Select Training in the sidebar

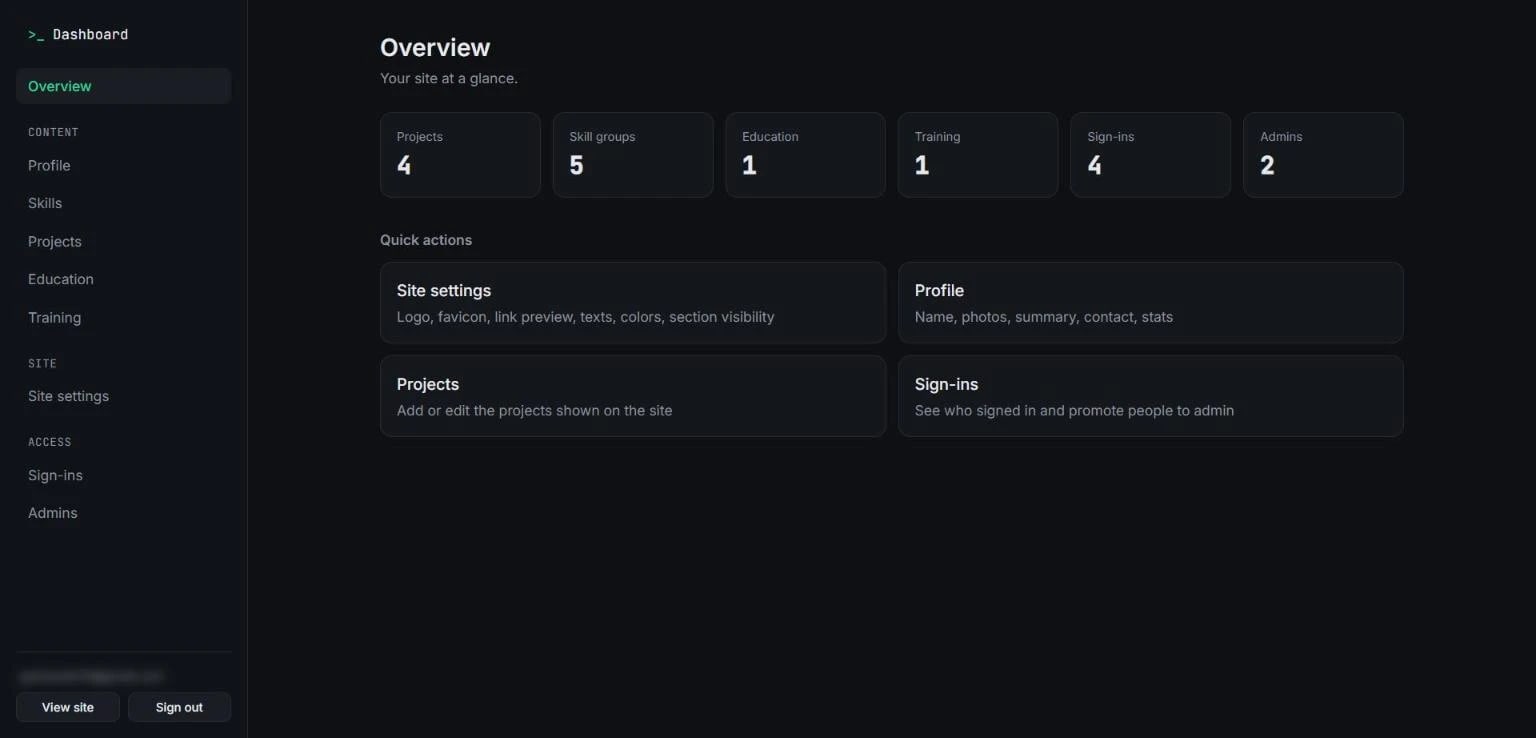tap(55, 317)
